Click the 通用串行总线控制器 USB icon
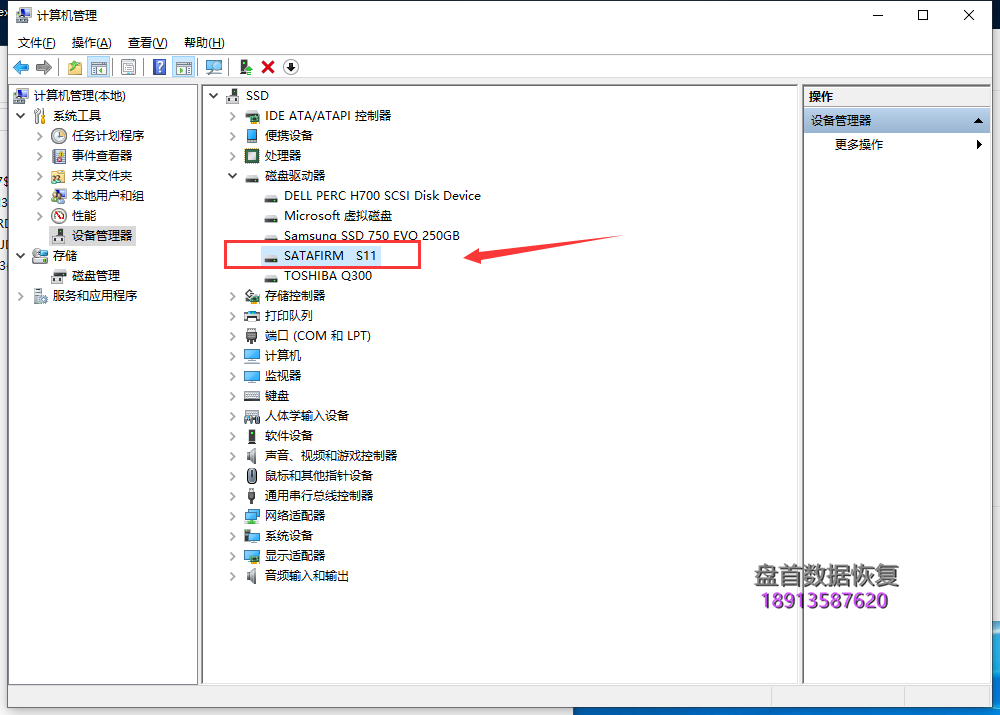The width and height of the screenshot is (1000, 715). [252, 496]
